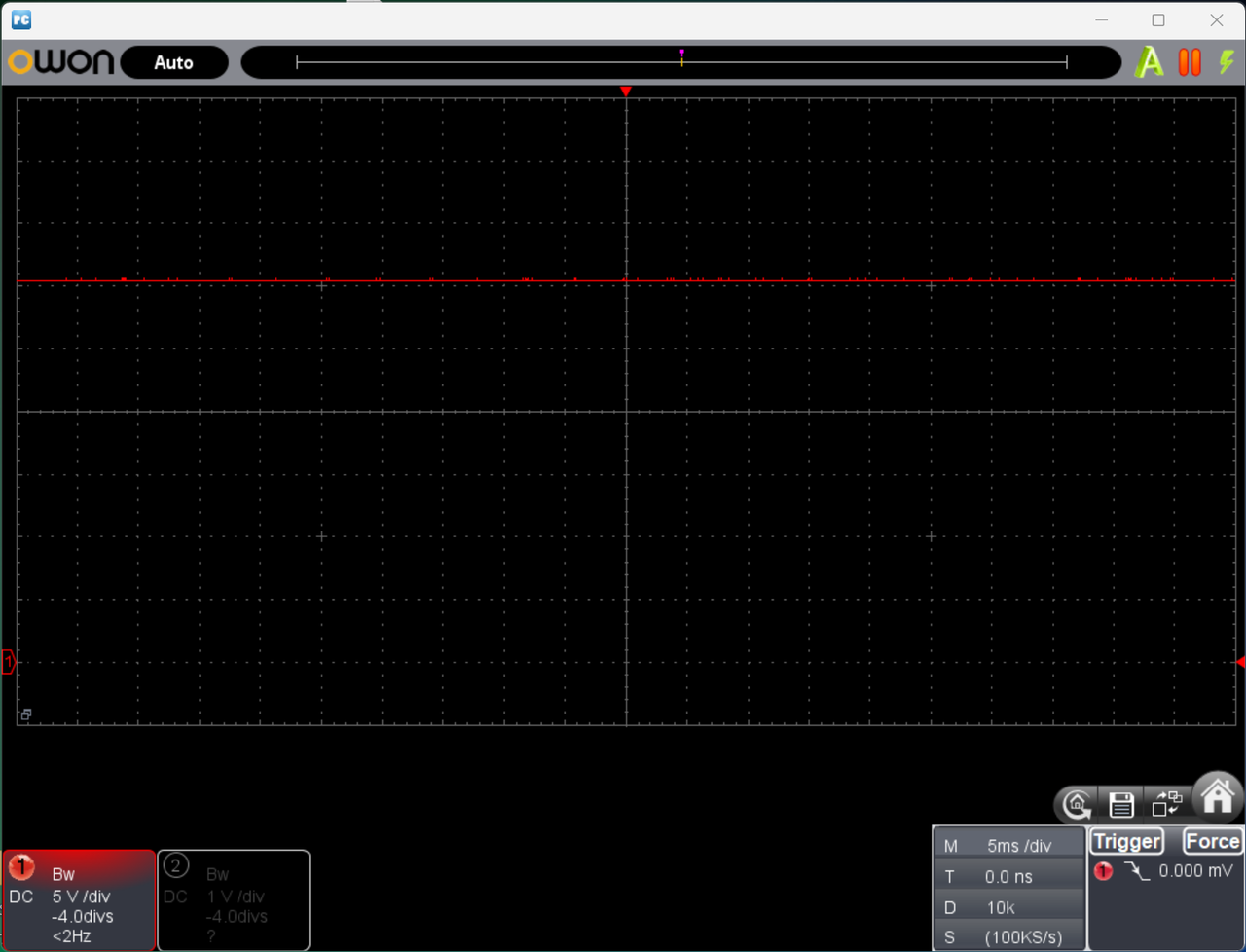This screenshot has width=1246, height=952.
Task: Click the restore-to-home default icon
Action: (x=1077, y=804)
